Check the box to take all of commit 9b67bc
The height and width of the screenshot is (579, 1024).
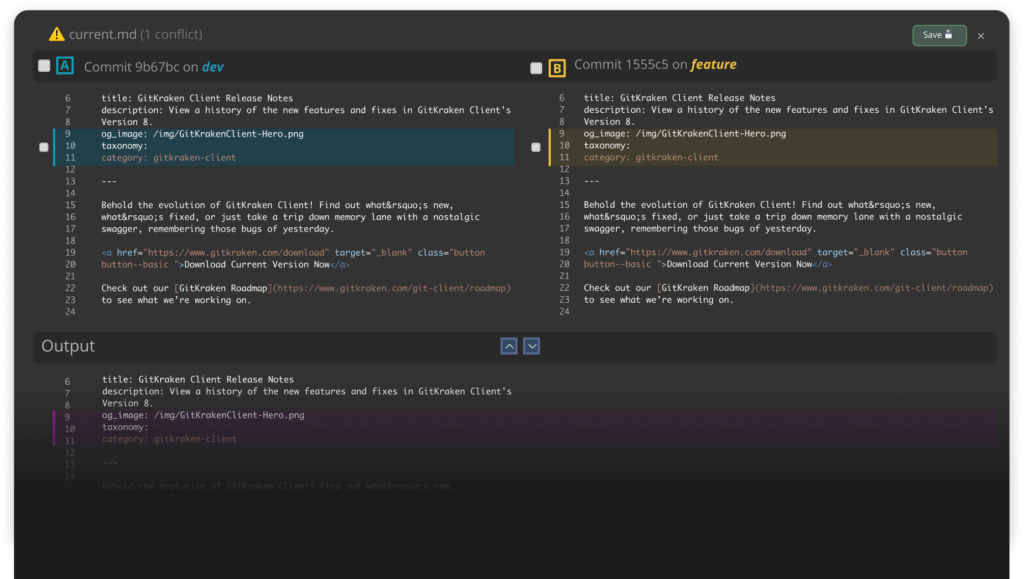(43, 66)
